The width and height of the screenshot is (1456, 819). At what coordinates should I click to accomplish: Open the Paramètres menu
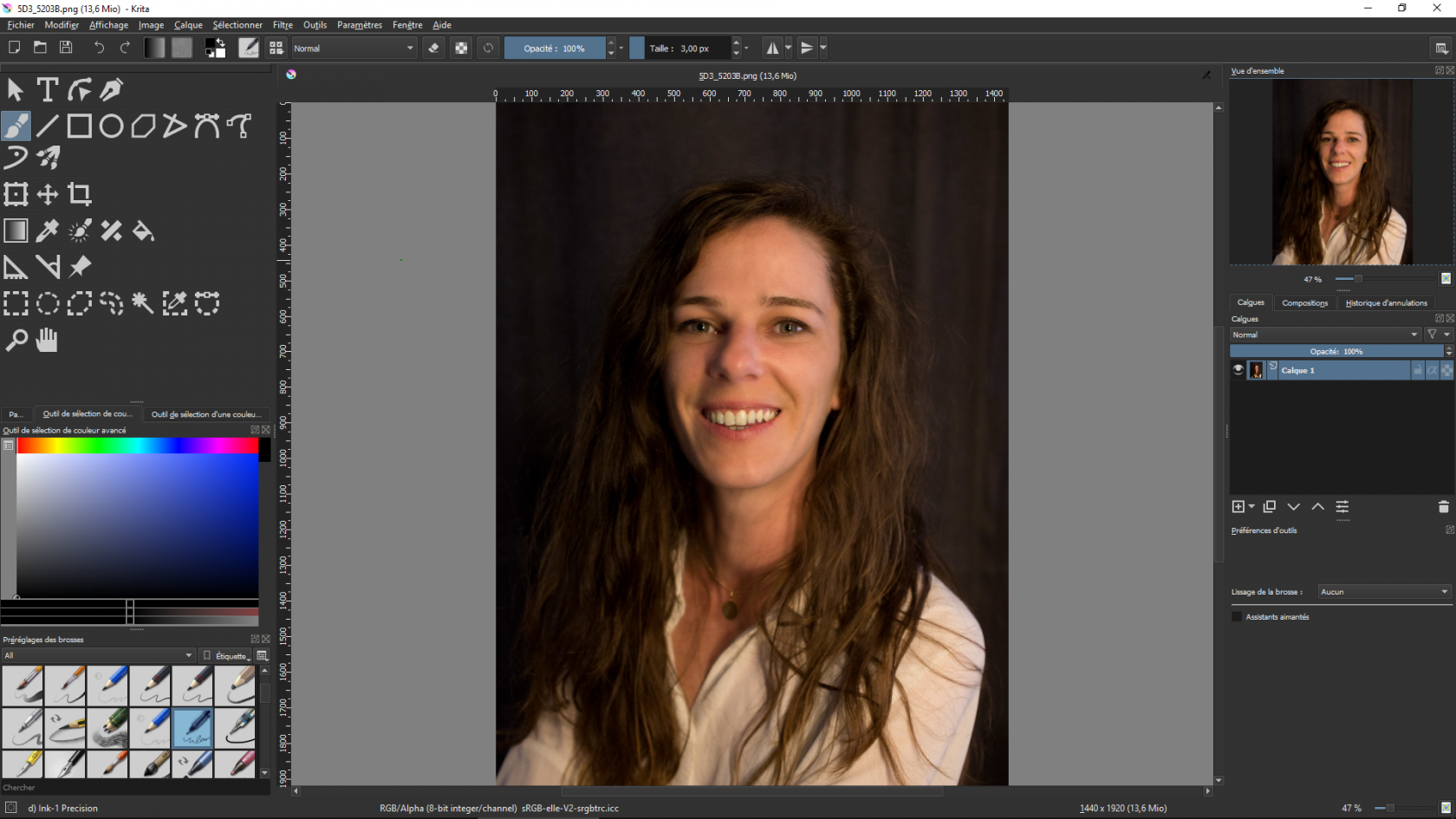pyautogui.click(x=360, y=25)
